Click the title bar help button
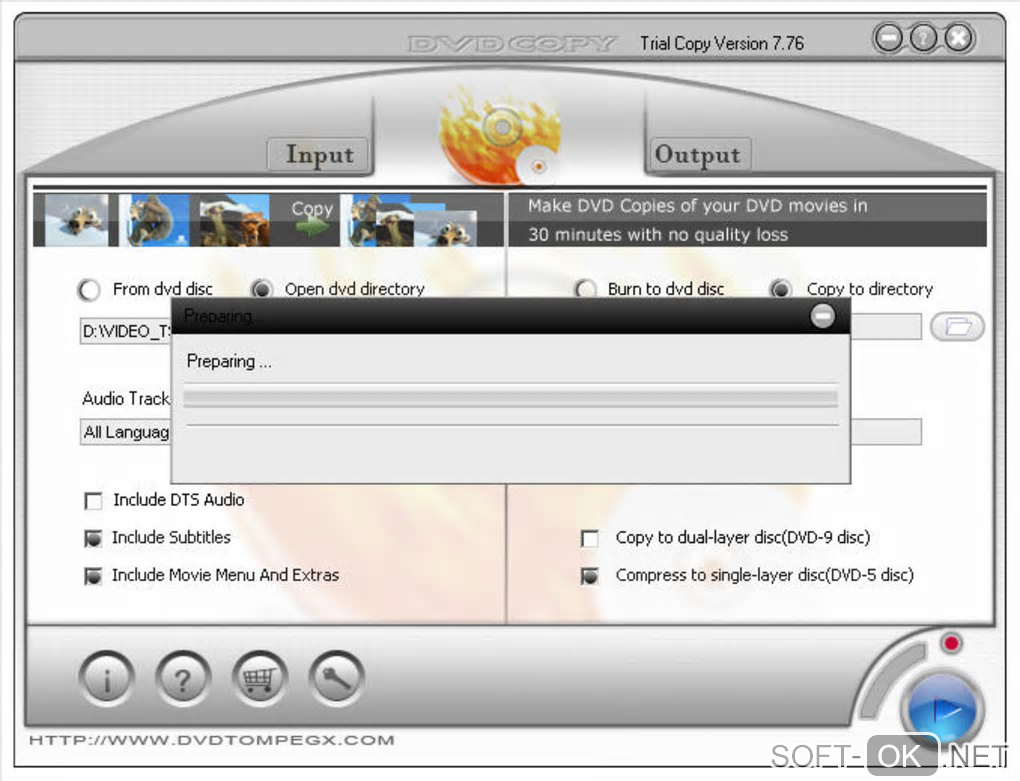The height and width of the screenshot is (781, 1020). [x=924, y=38]
